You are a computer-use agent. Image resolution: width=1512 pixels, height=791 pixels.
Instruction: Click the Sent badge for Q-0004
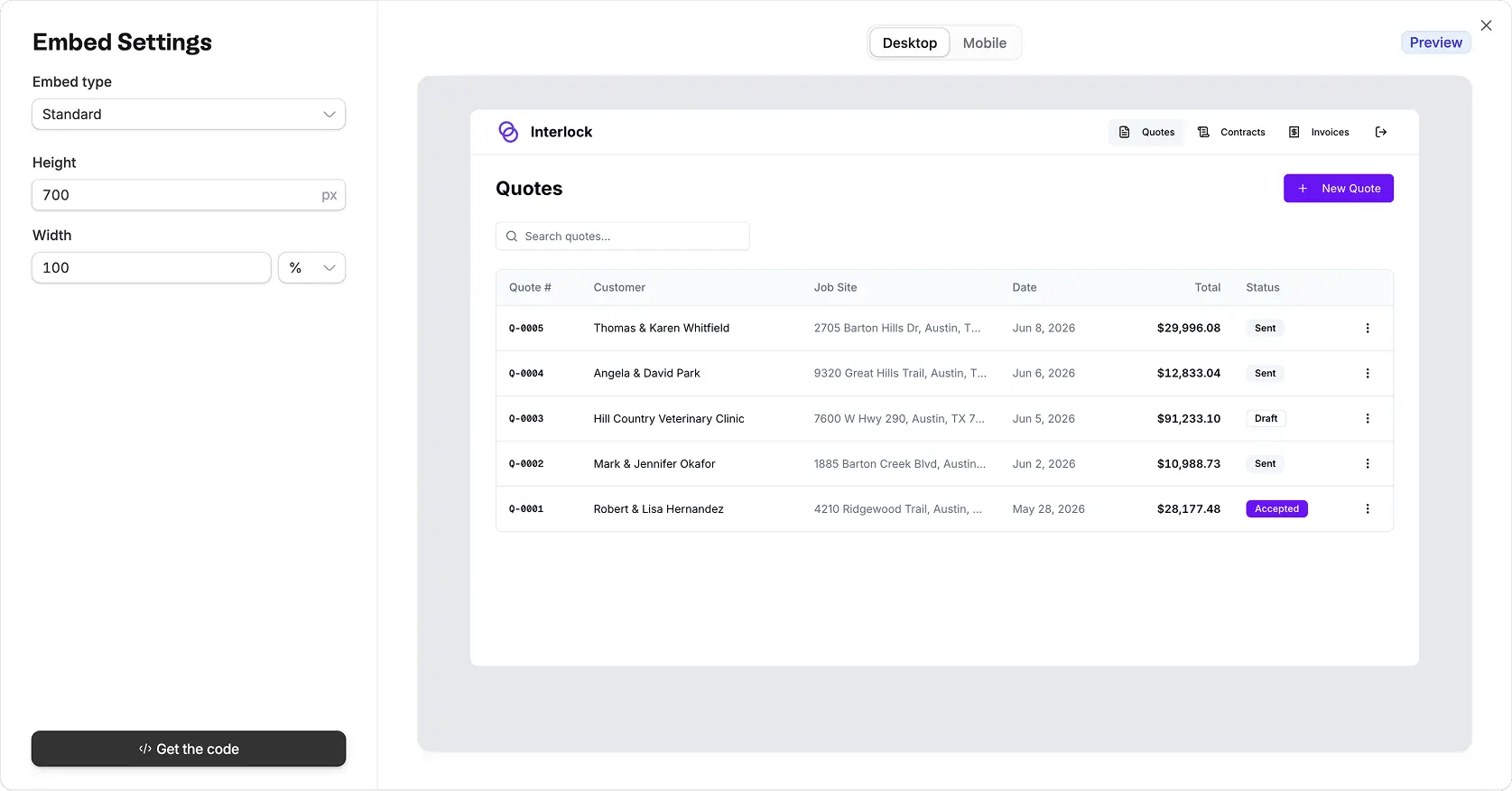pyautogui.click(x=1266, y=374)
